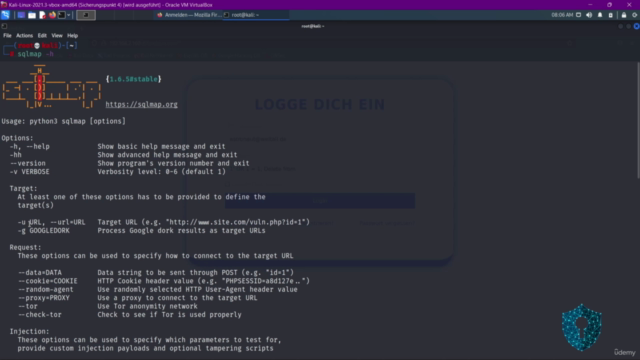Click the '--data=DATA' option text
This screenshot has height=360, width=640.
click(40, 273)
